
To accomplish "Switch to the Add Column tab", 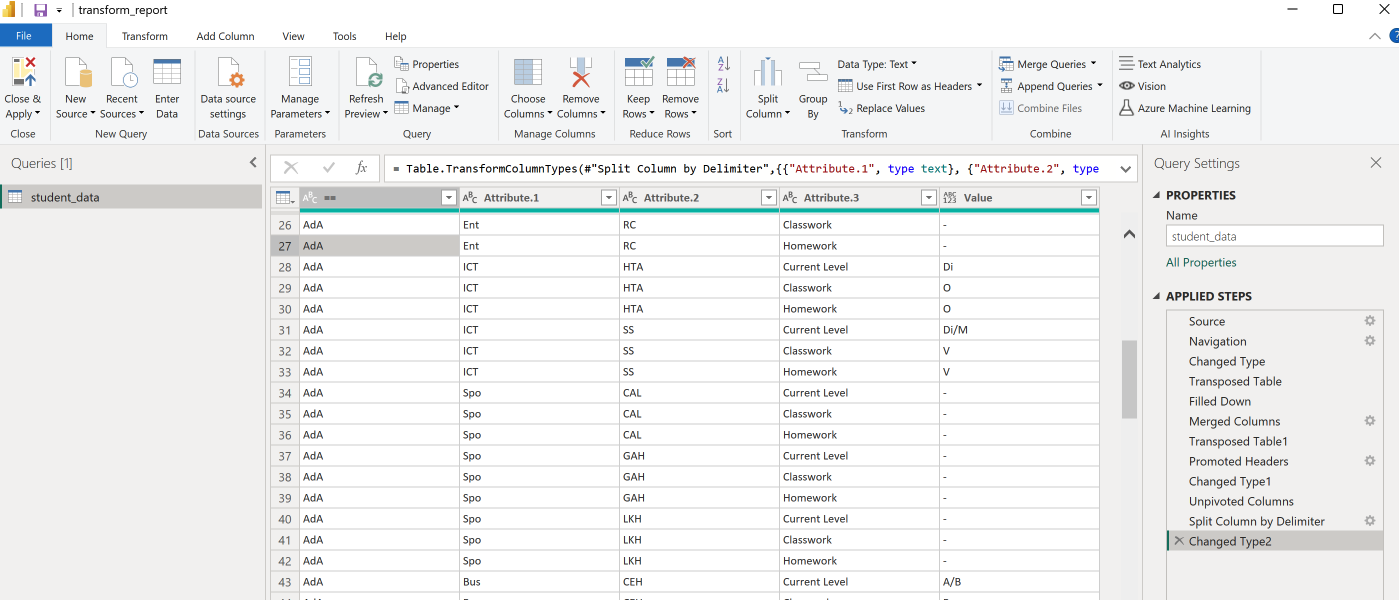I will click(x=225, y=36).
